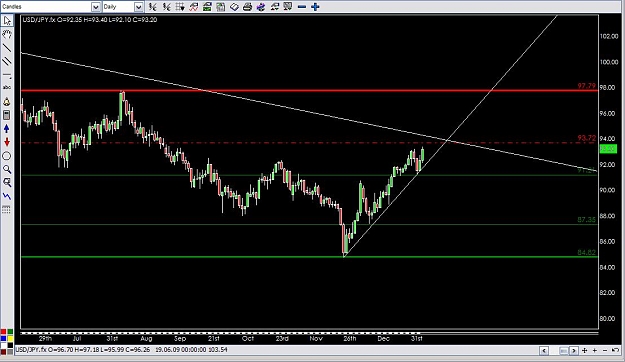Click the save chart icon

220,7
